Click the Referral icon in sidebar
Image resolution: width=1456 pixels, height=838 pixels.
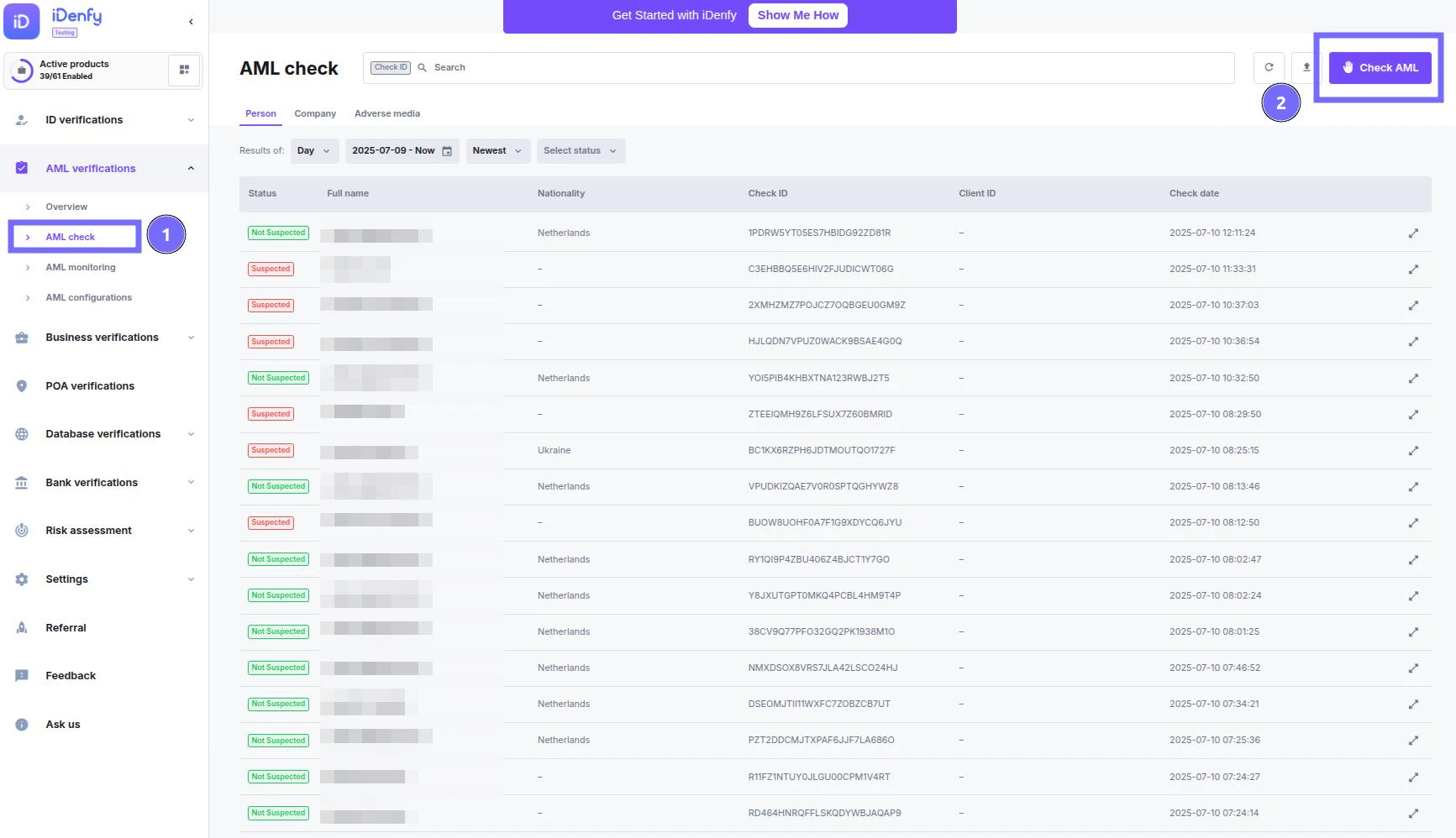22,628
